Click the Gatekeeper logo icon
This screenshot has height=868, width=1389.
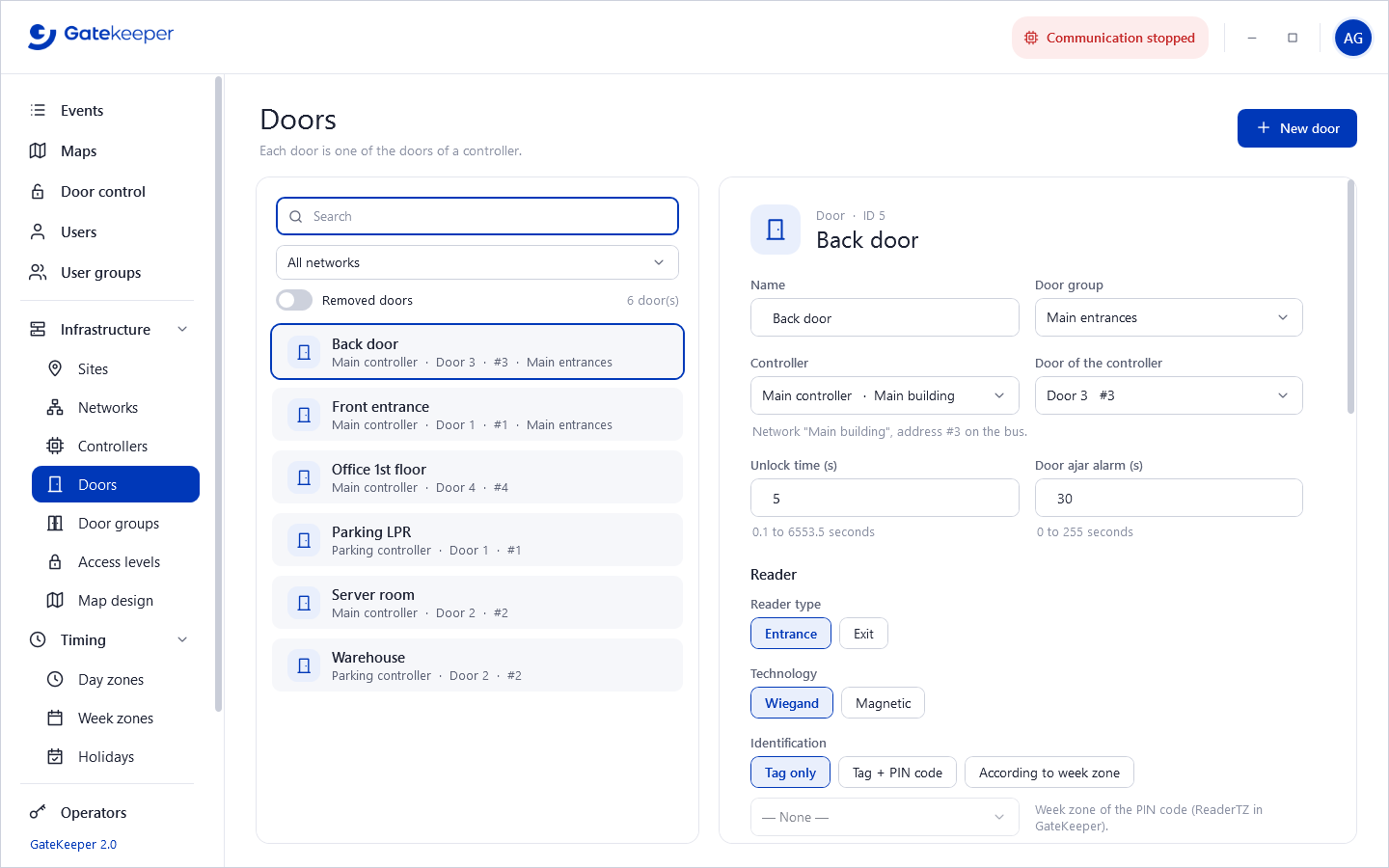[x=41, y=37]
